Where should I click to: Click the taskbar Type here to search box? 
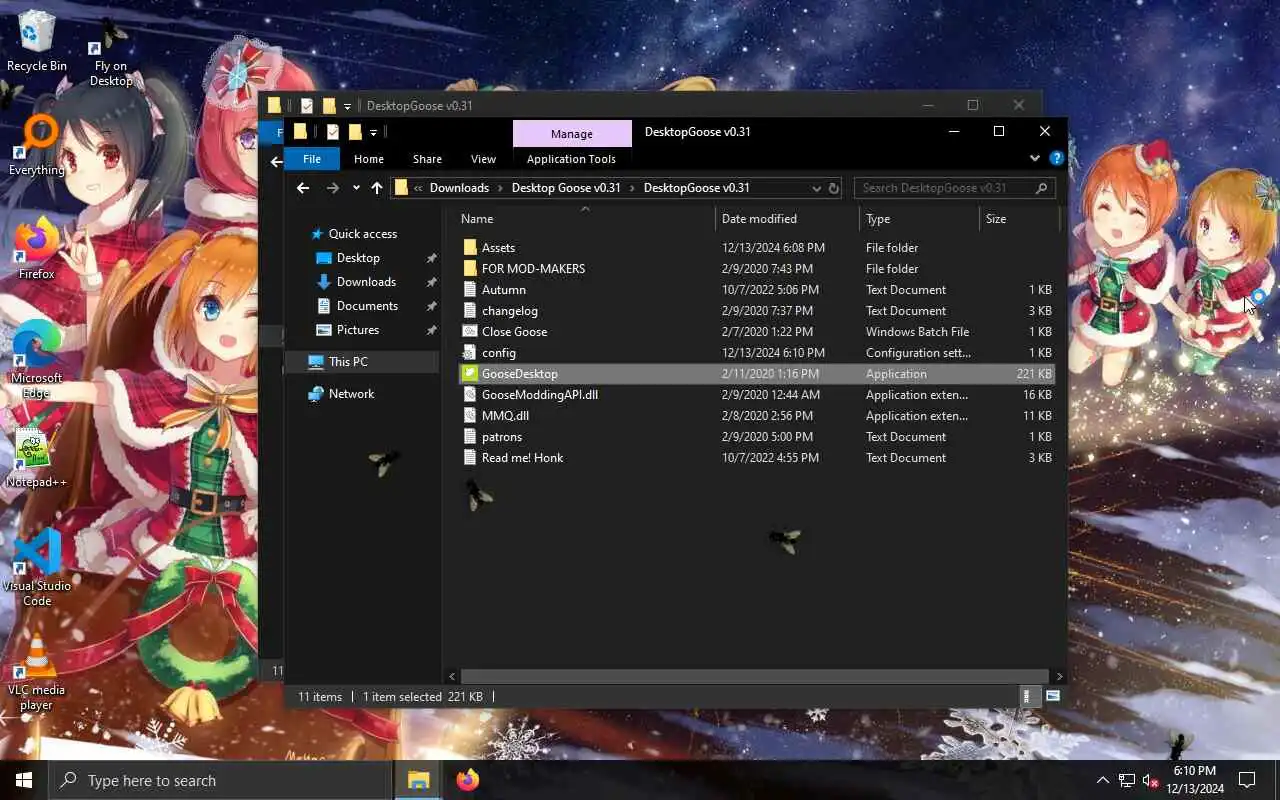pyautogui.click(x=220, y=780)
